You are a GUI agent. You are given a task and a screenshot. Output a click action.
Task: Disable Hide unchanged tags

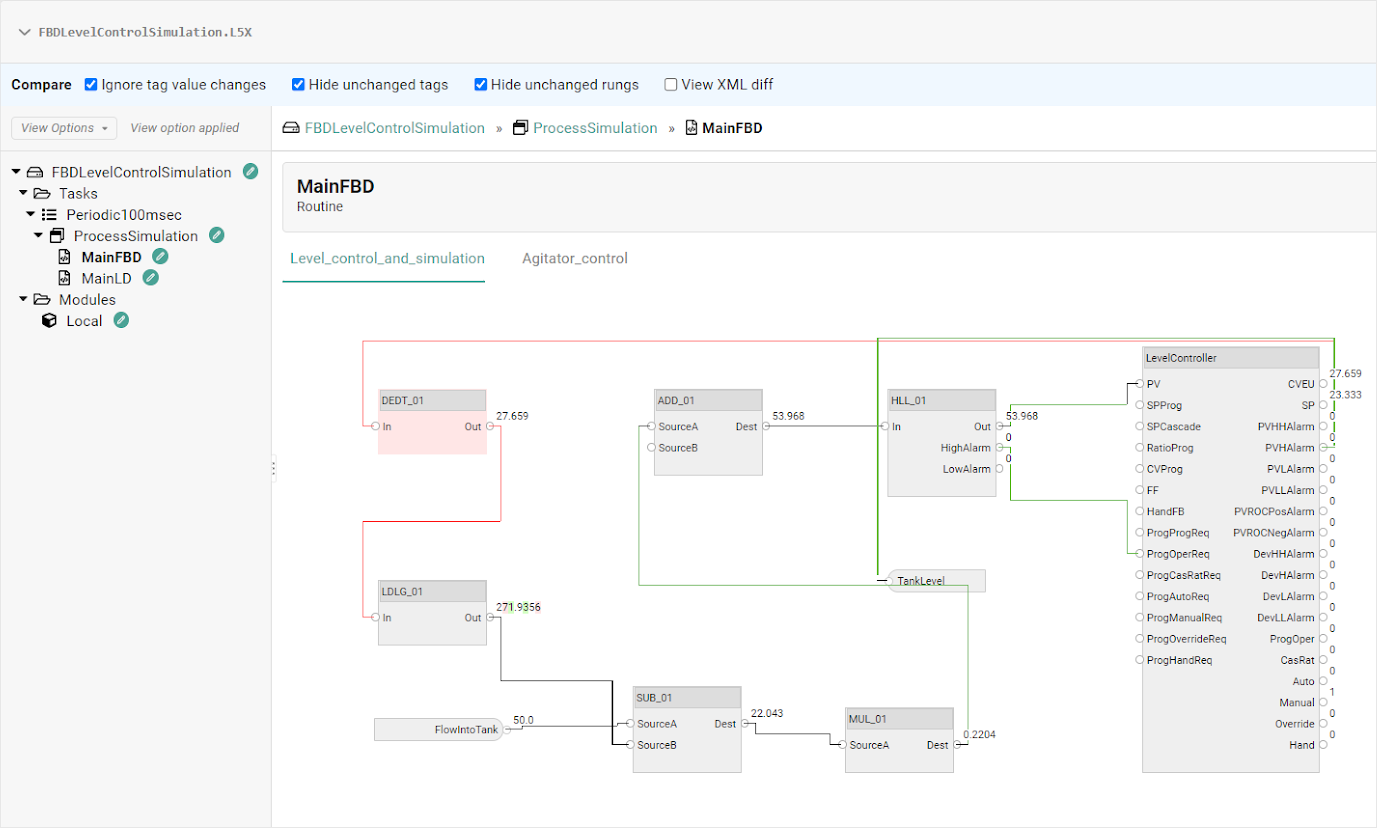298,84
